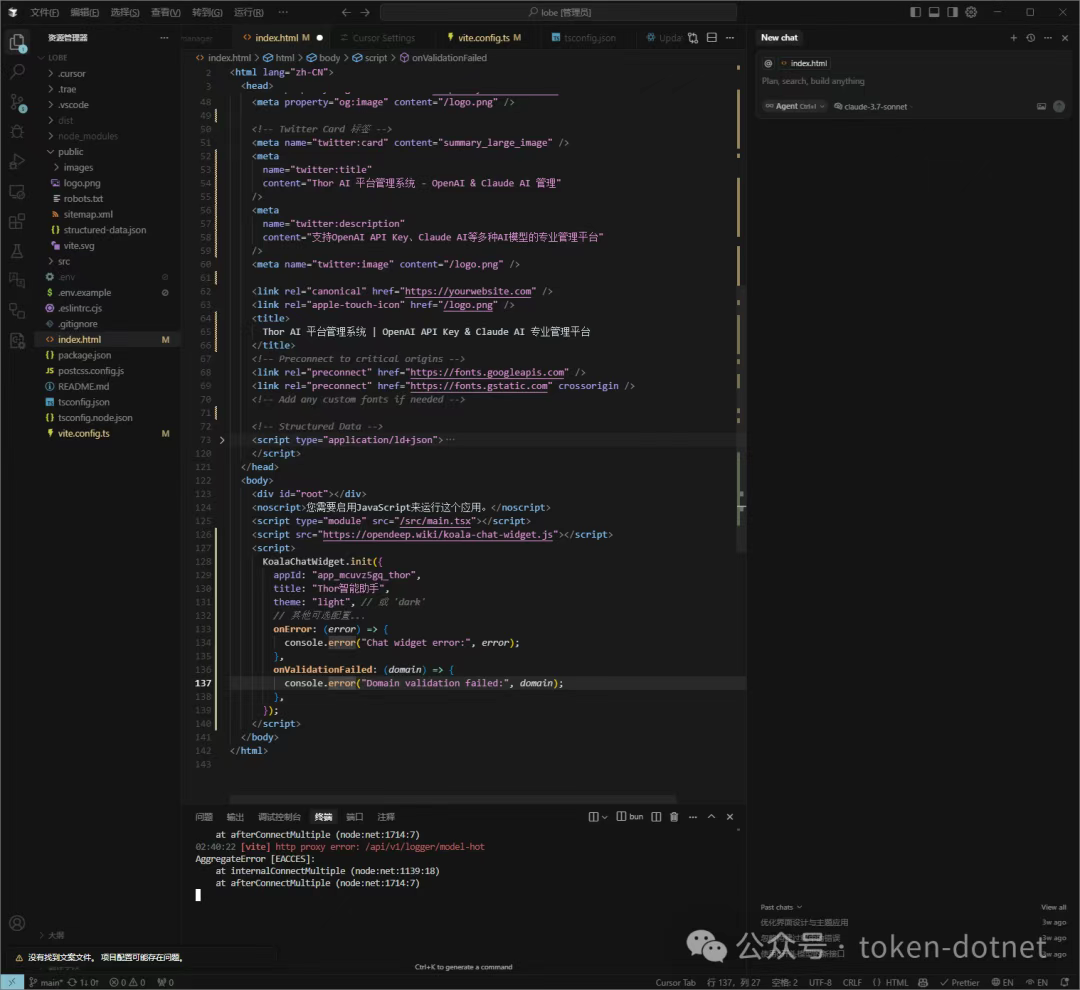The image size is (1080, 990).
Task: Switch to the vite.config.ts tab
Action: click(x=484, y=38)
